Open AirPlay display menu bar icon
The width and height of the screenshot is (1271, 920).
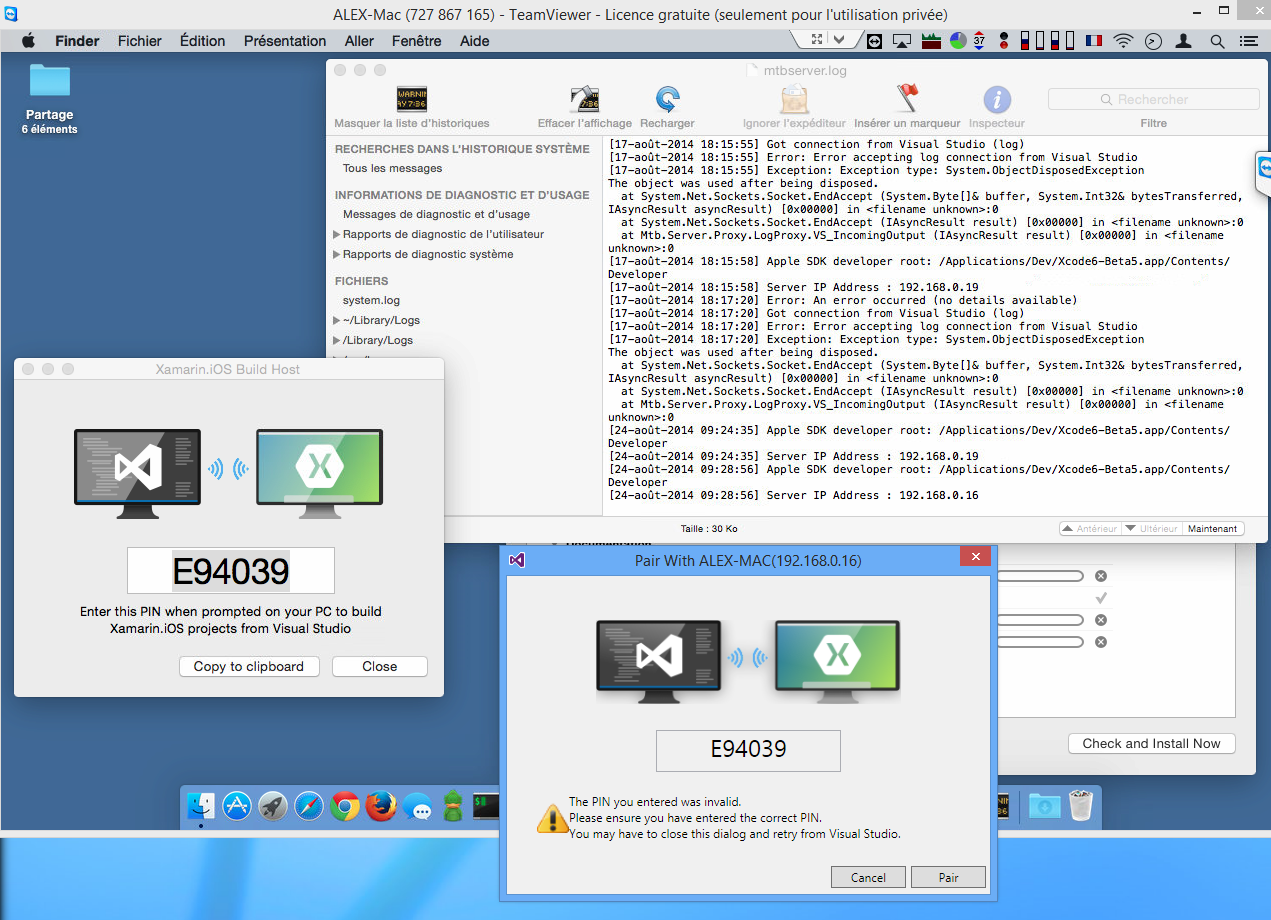point(902,41)
